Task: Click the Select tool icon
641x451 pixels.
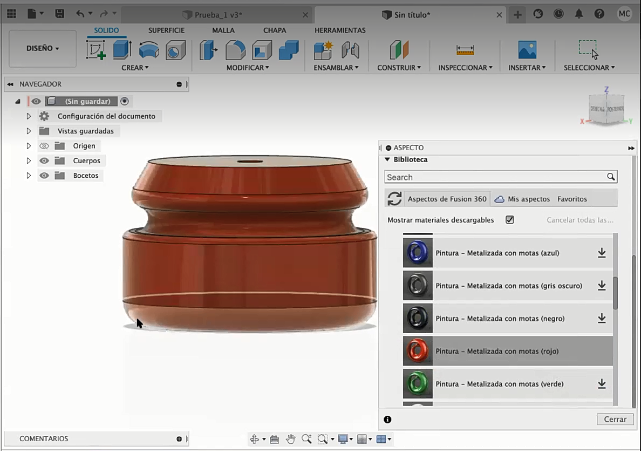Action: click(589, 49)
